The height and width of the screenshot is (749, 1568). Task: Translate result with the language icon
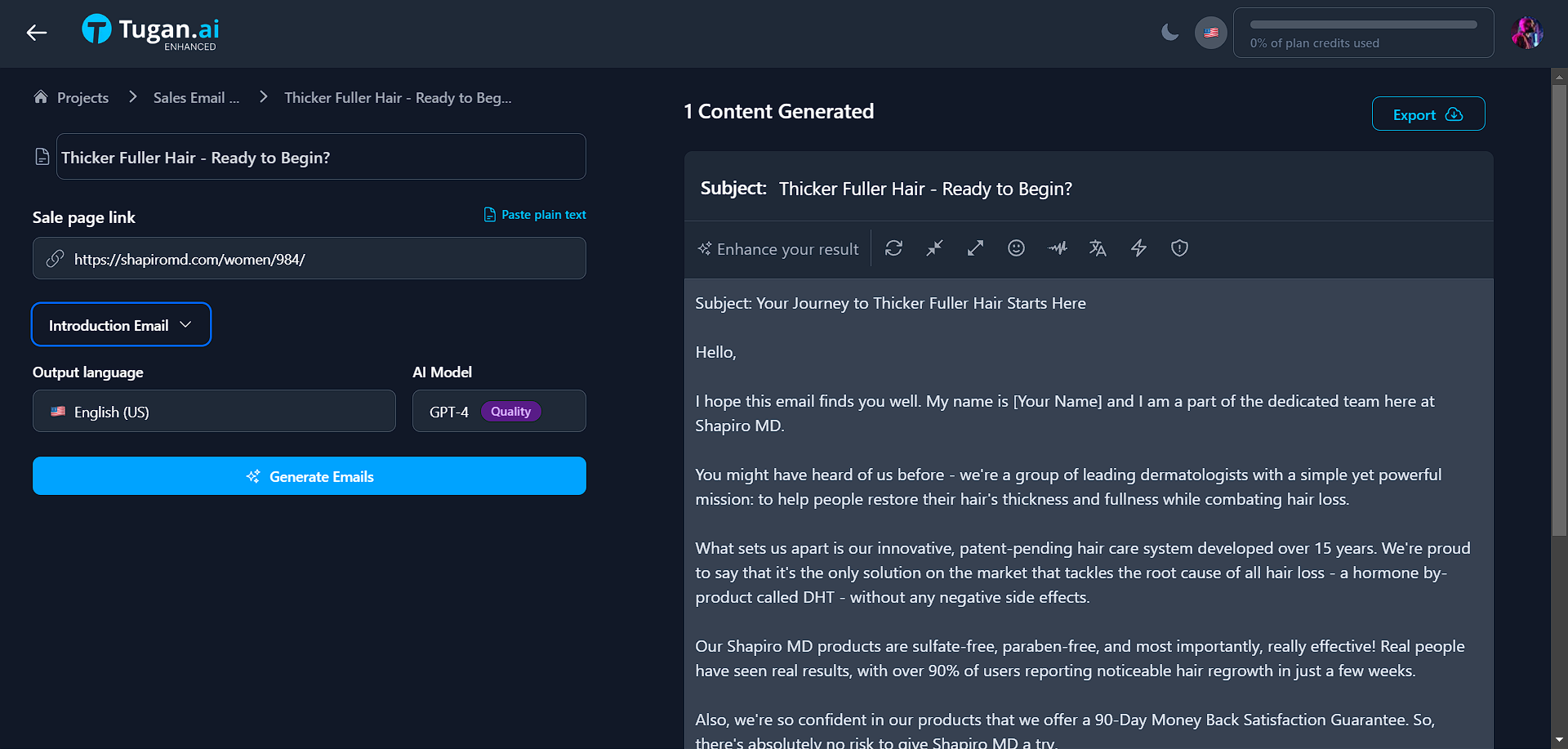coord(1098,248)
